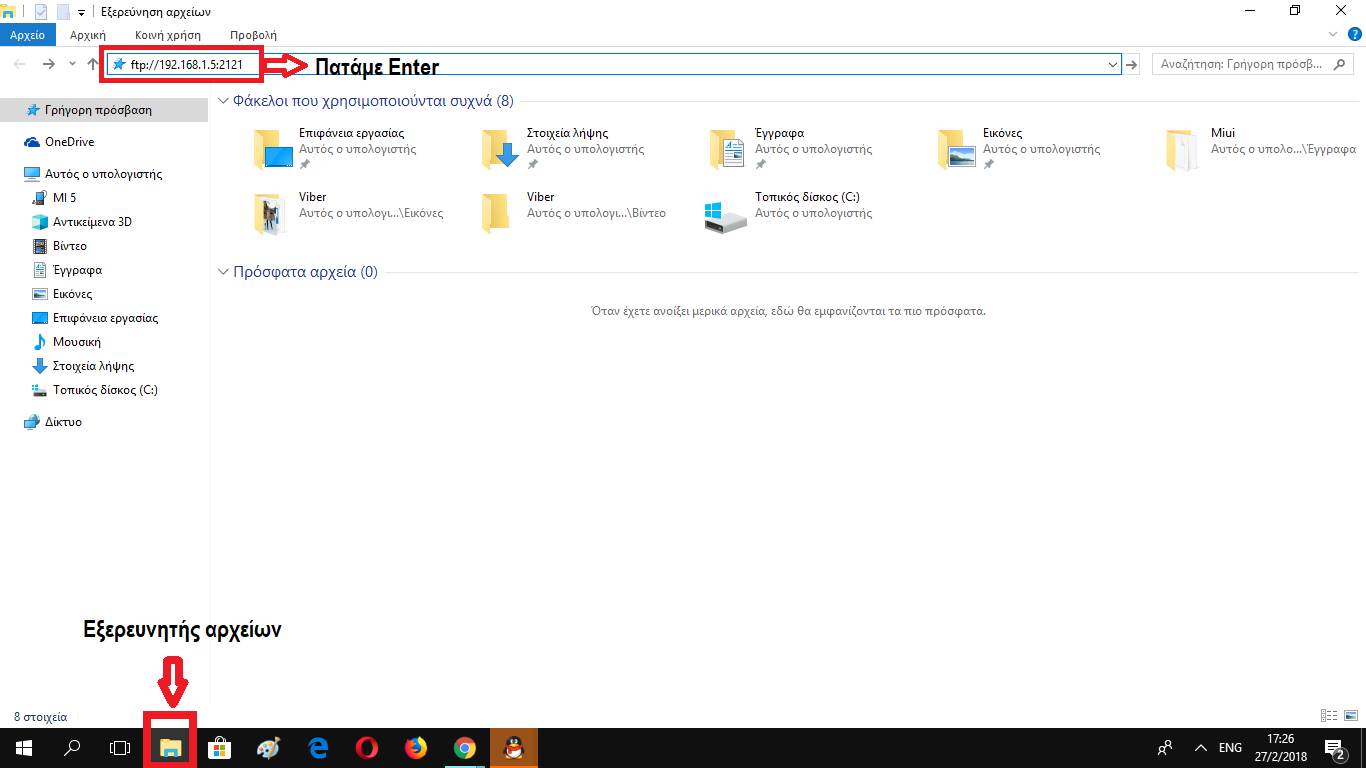Switch to details view icon
1366x768 pixels.
(1329, 716)
